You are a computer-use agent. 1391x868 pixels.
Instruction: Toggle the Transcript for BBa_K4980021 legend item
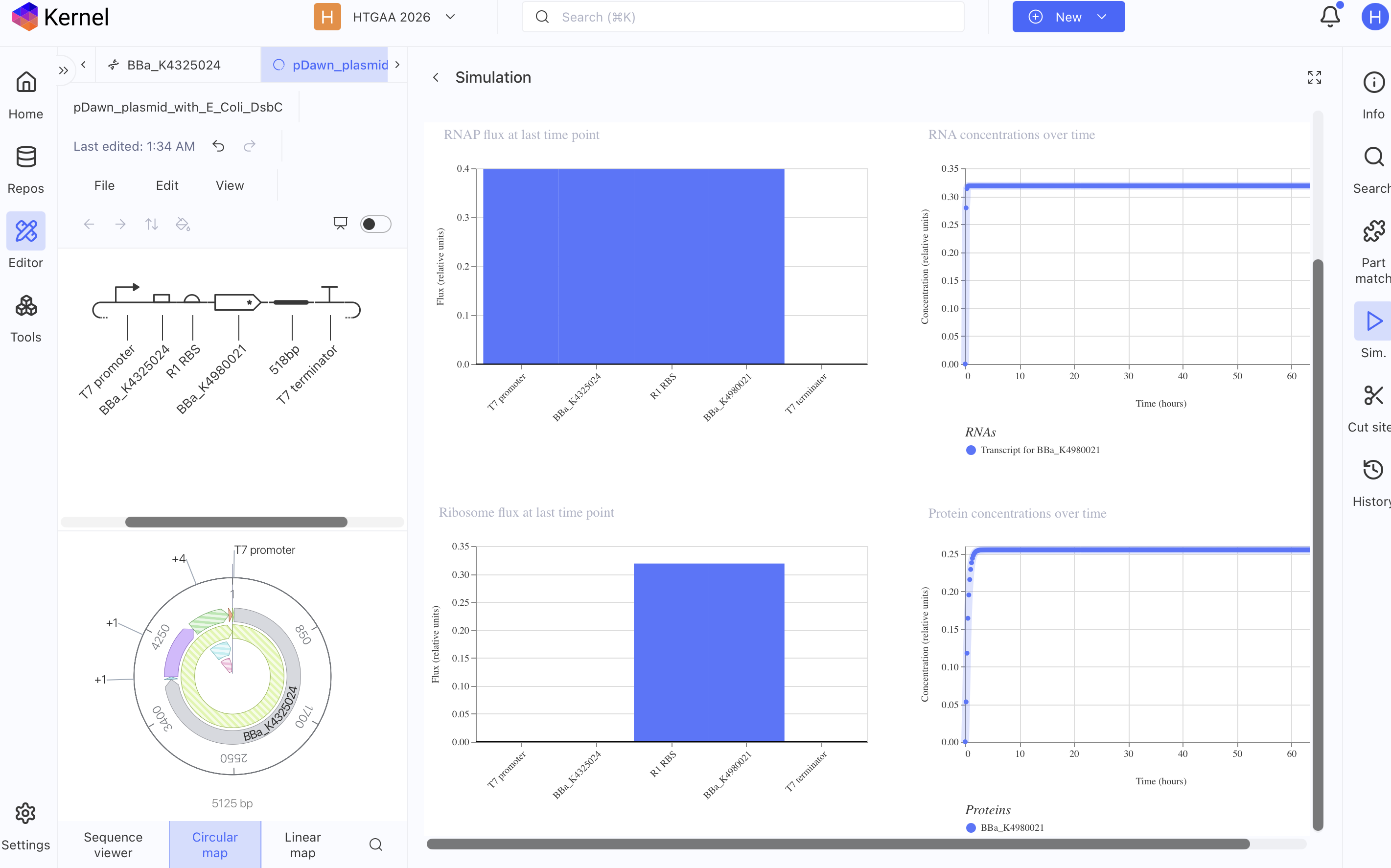tap(1033, 450)
